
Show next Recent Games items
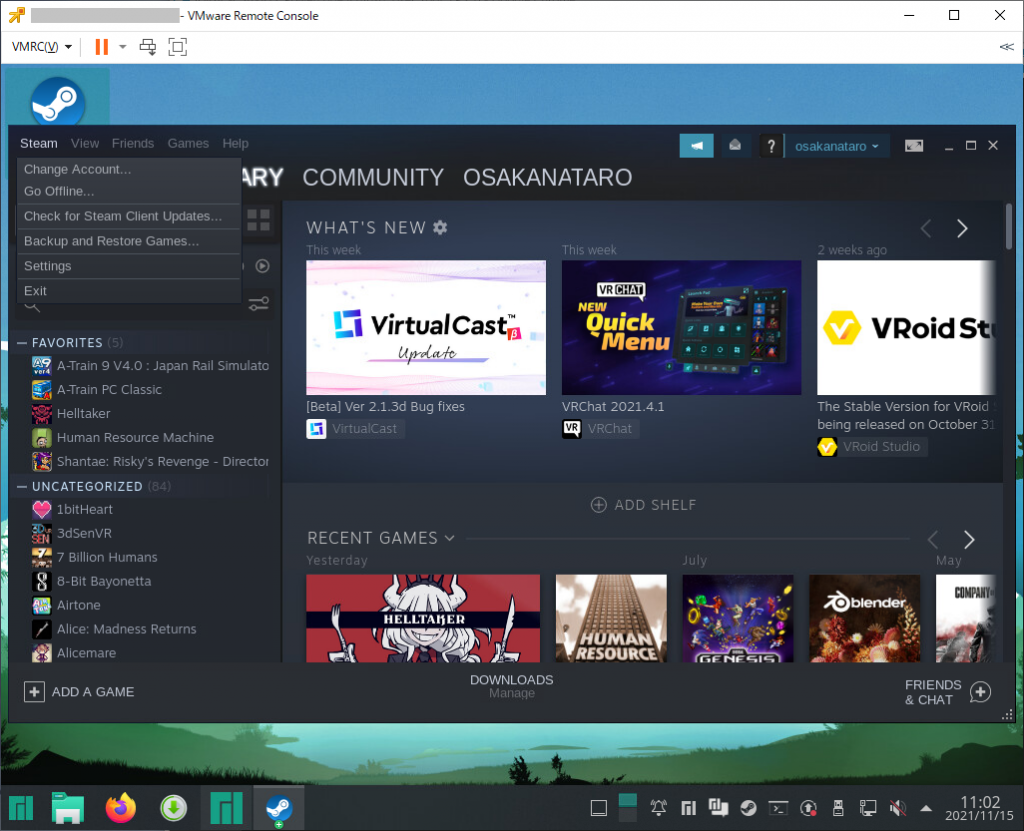click(x=969, y=540)
